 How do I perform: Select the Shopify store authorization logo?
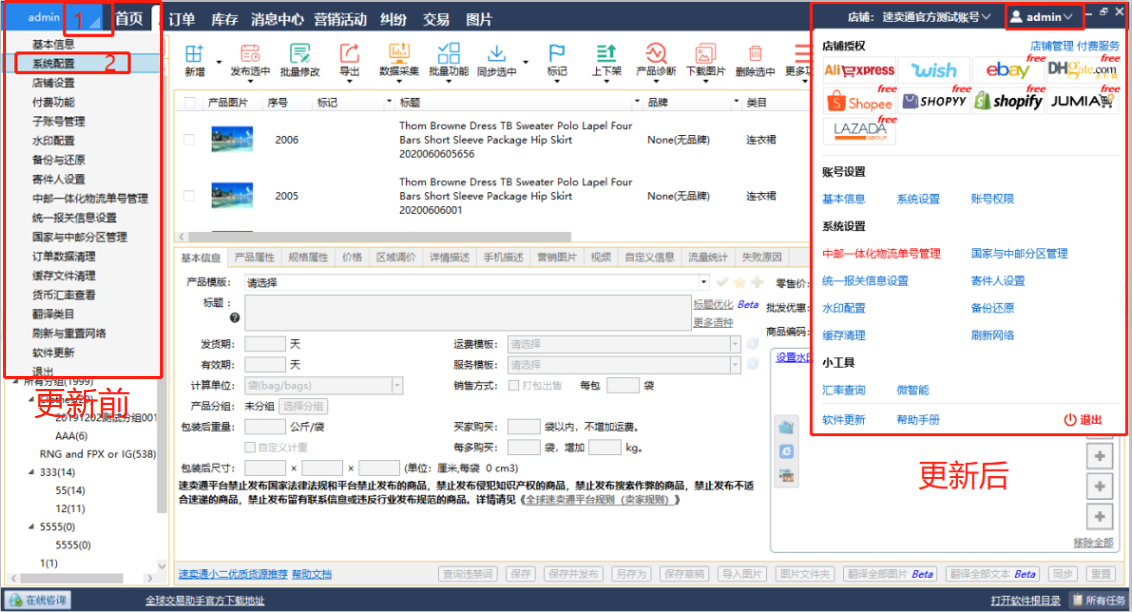[x=1008, y=101]
